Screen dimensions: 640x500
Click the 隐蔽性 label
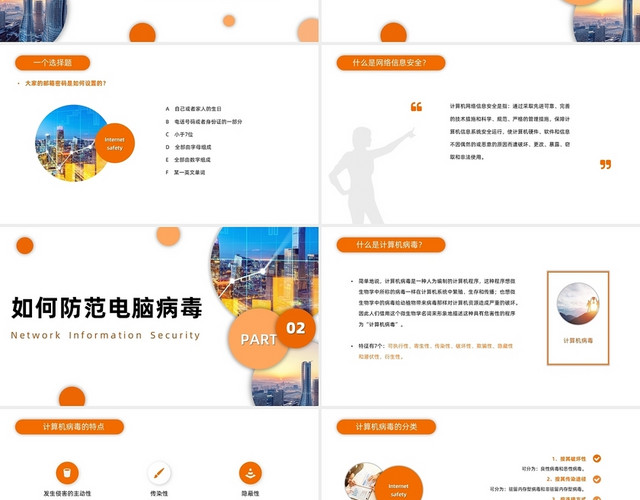[250, 493]
